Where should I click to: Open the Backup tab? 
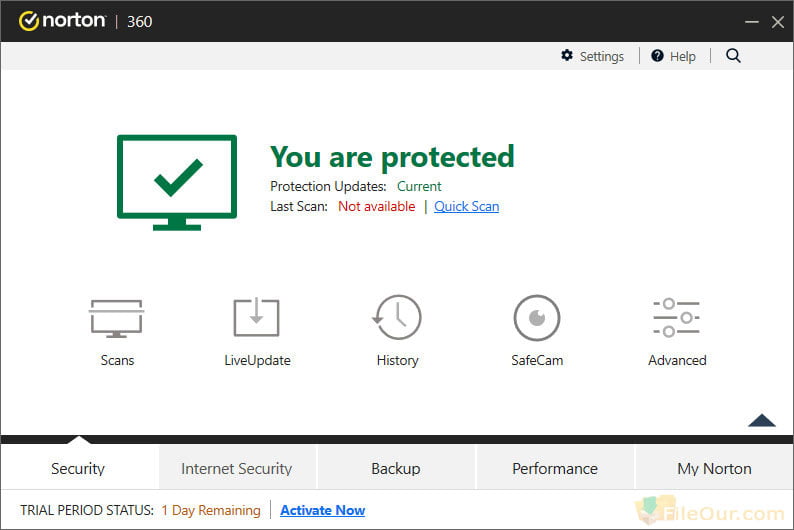point(395,468)
